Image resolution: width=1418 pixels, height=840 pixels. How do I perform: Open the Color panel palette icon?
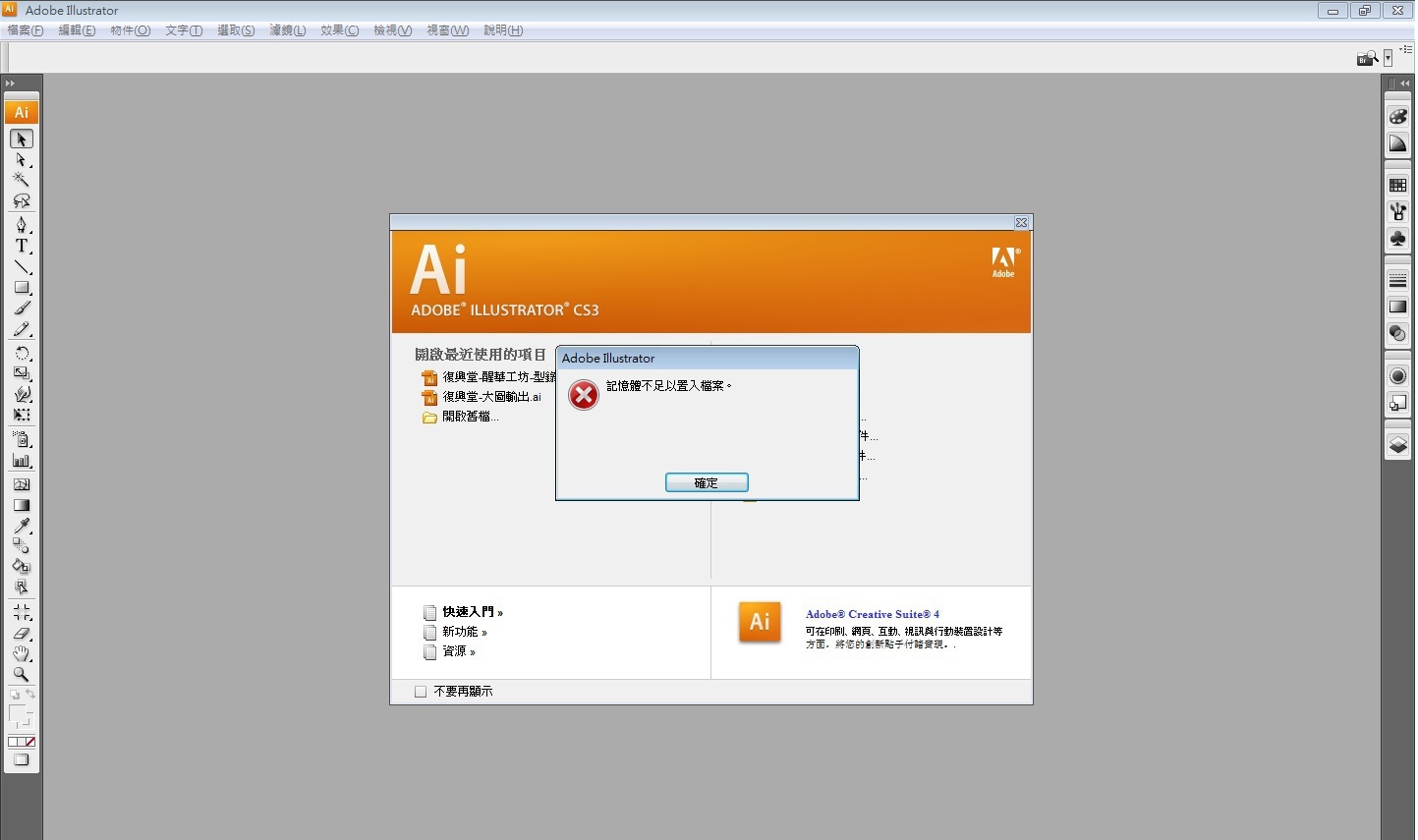[x=1397, y=117]
